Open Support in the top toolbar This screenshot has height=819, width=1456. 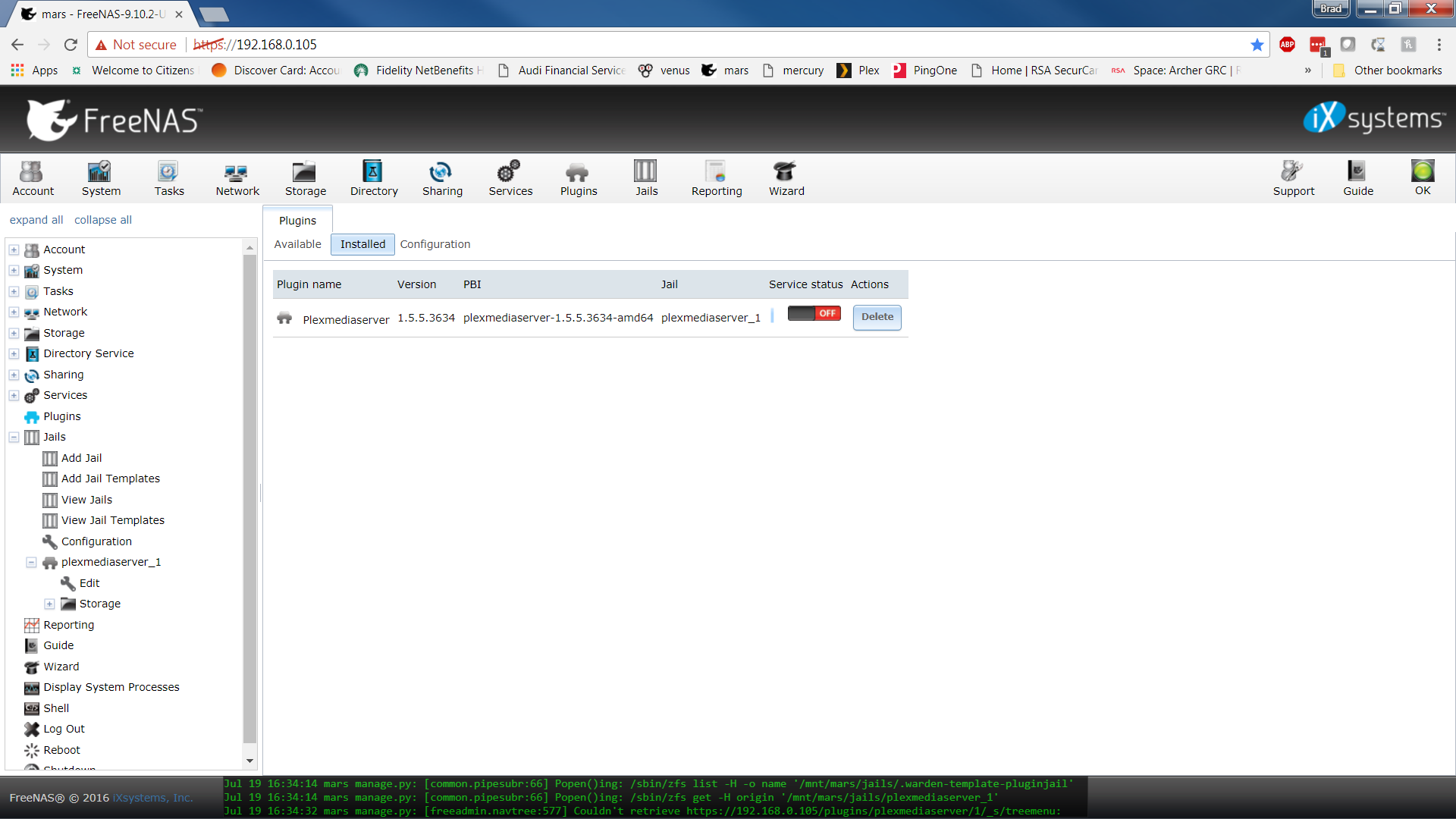[x=1294, y=179]
